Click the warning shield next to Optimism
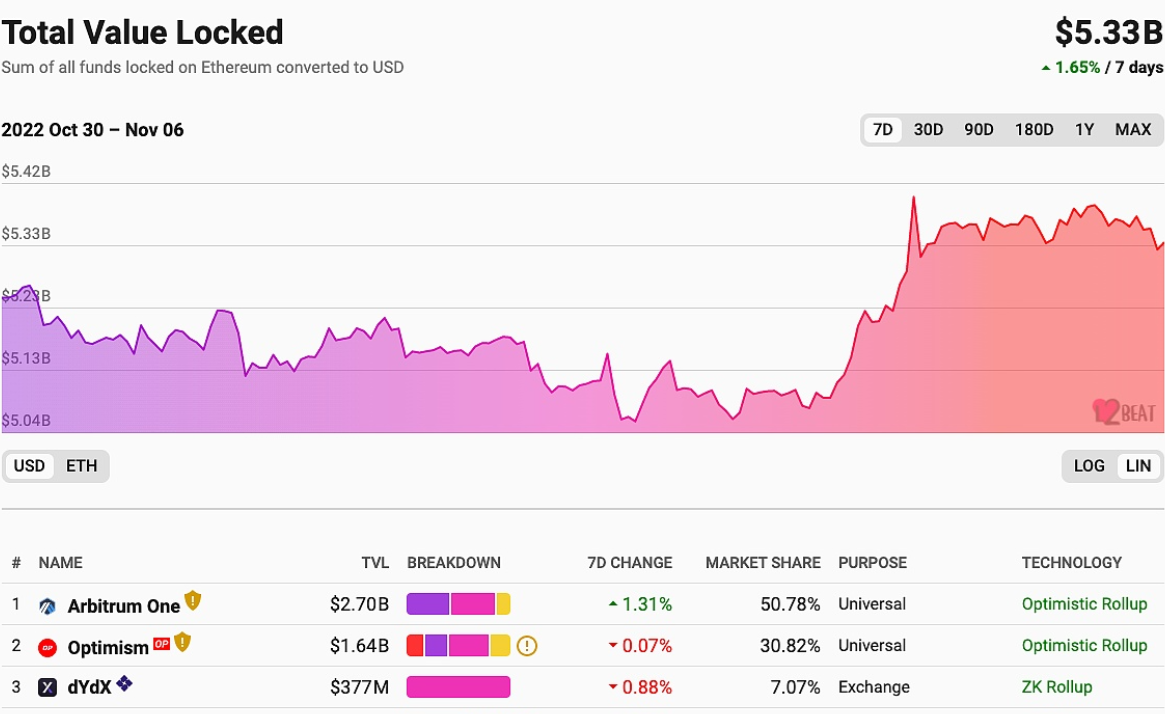The image size is (1165, 714). tap(182, 643)
